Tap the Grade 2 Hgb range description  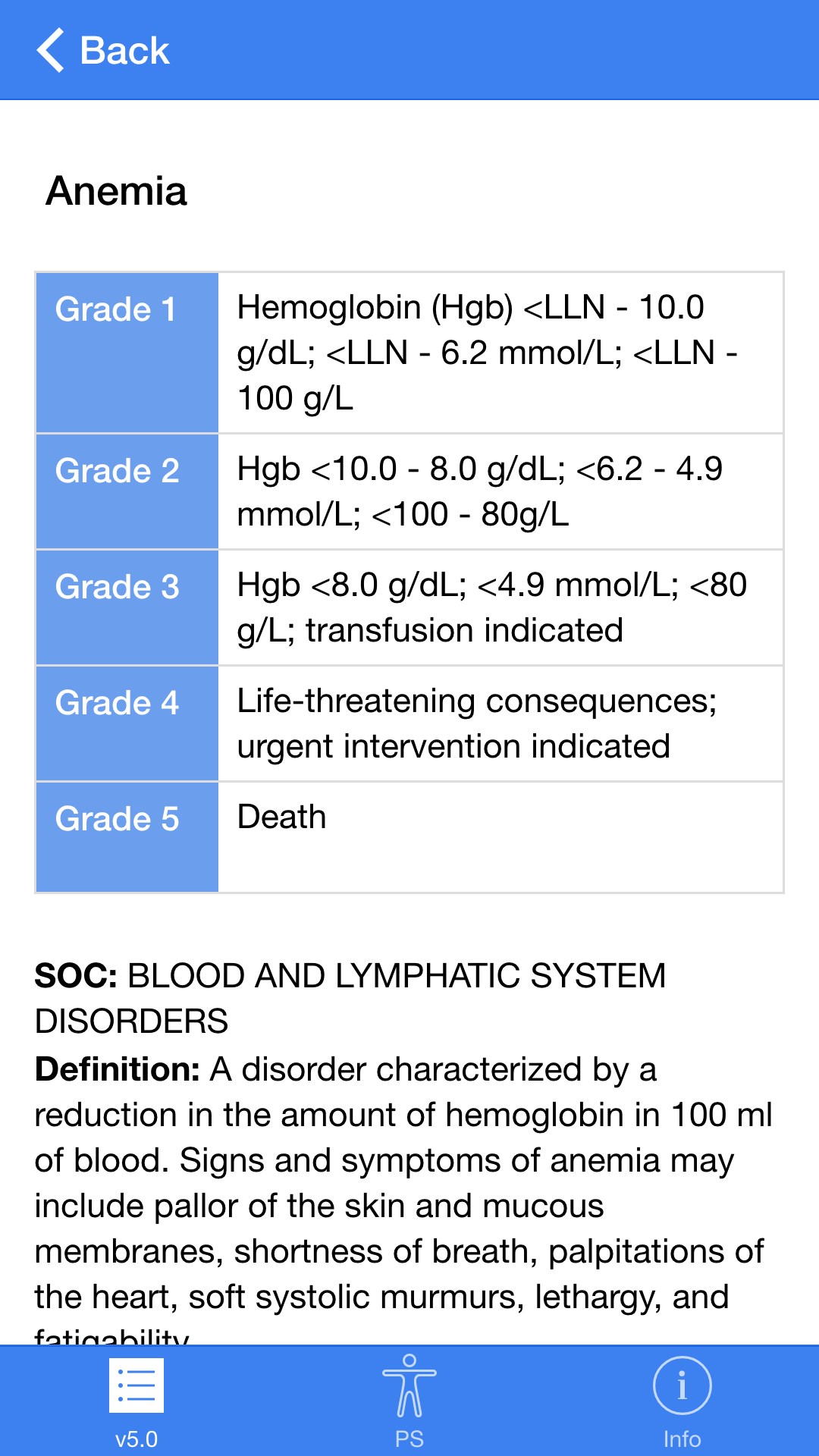tap(479, 491)
